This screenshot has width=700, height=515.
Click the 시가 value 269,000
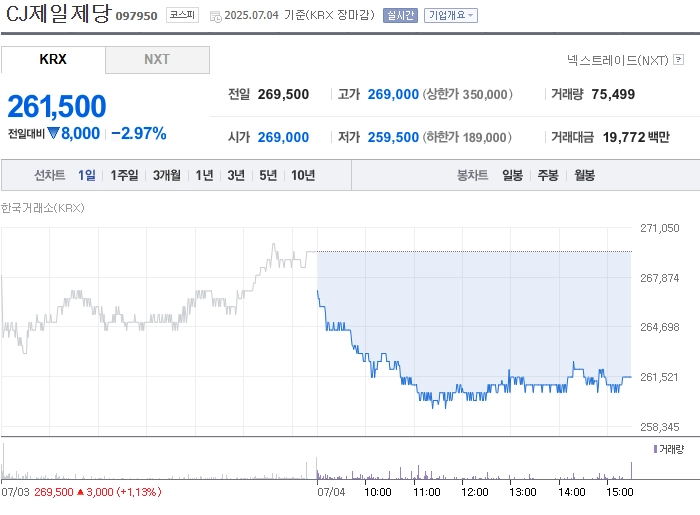point(283,137)
